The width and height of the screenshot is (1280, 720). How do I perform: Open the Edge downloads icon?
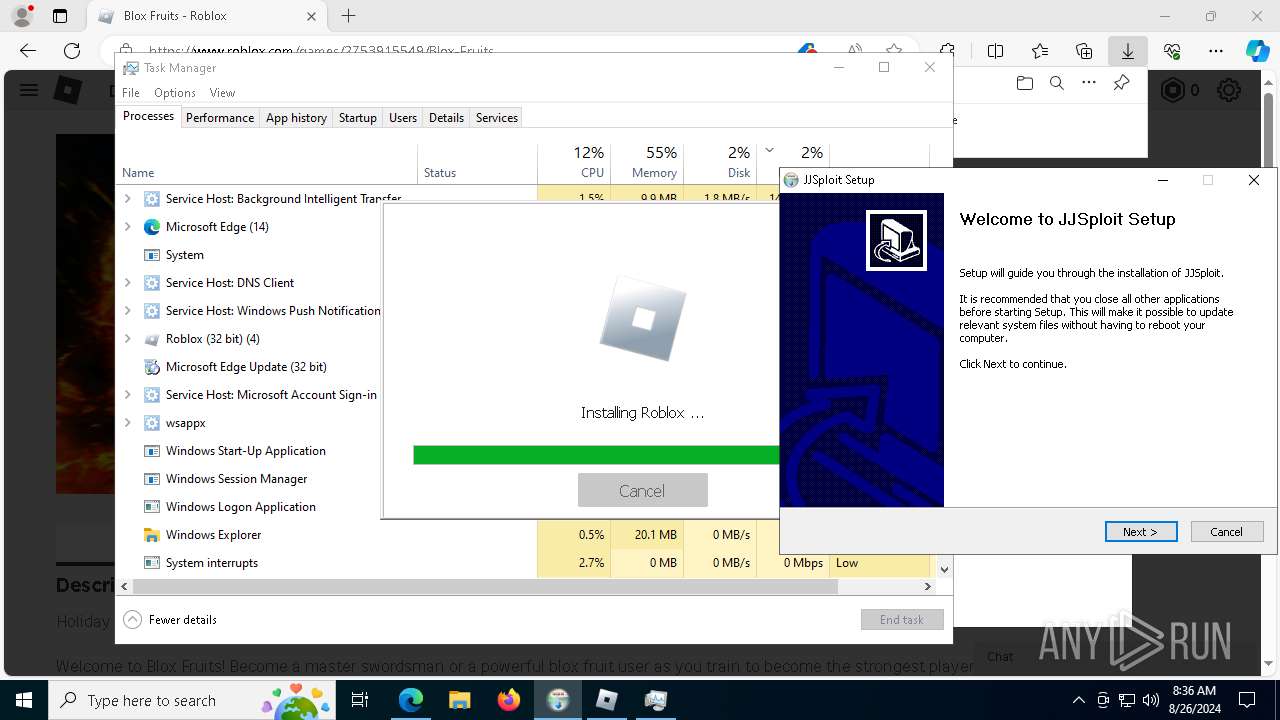click(x=1127, y=51)
